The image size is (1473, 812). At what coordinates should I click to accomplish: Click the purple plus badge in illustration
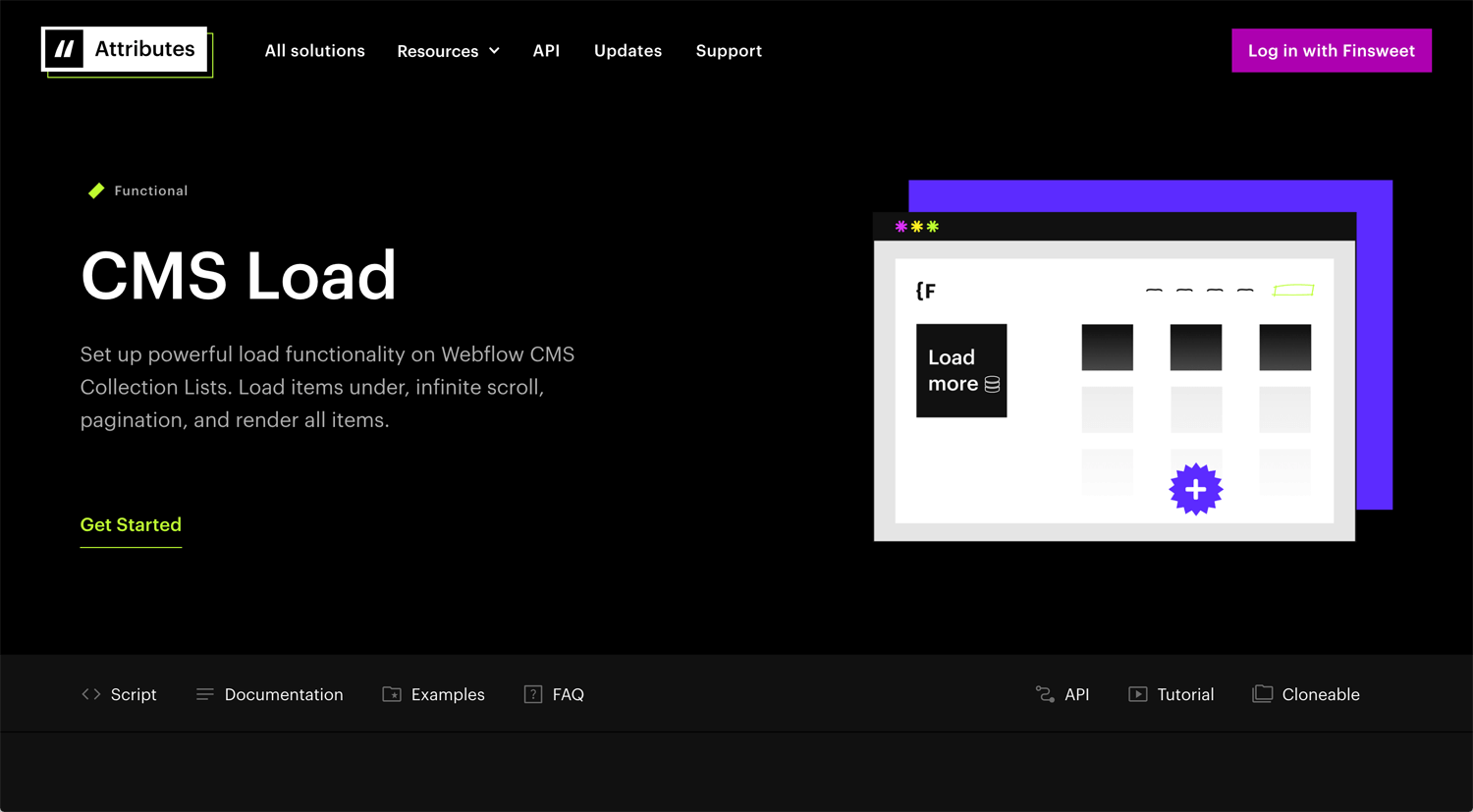pos(1196,489)
